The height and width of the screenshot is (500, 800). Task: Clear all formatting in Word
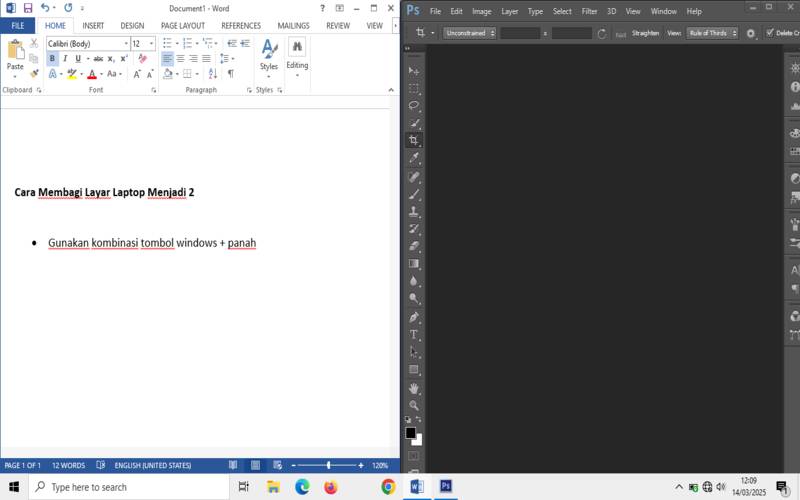[x=142, y=59]
